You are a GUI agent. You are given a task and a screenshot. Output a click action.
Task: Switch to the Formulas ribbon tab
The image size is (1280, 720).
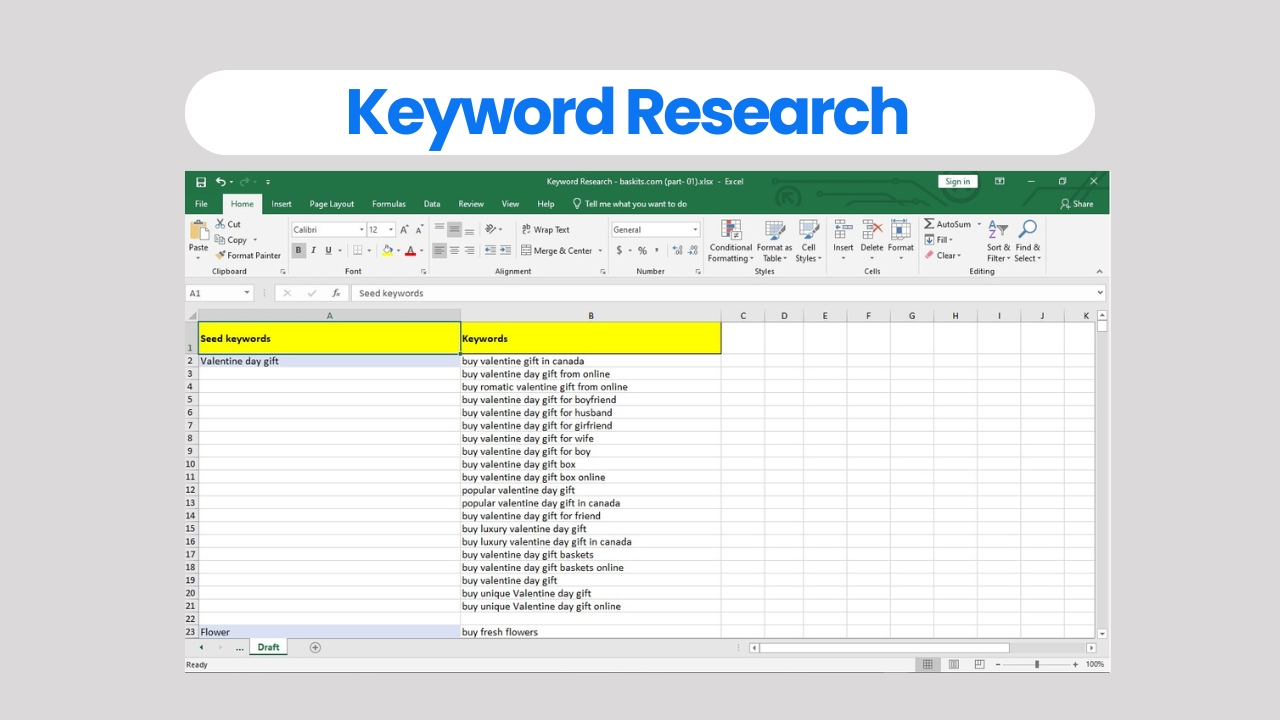[x=389, y=204]
